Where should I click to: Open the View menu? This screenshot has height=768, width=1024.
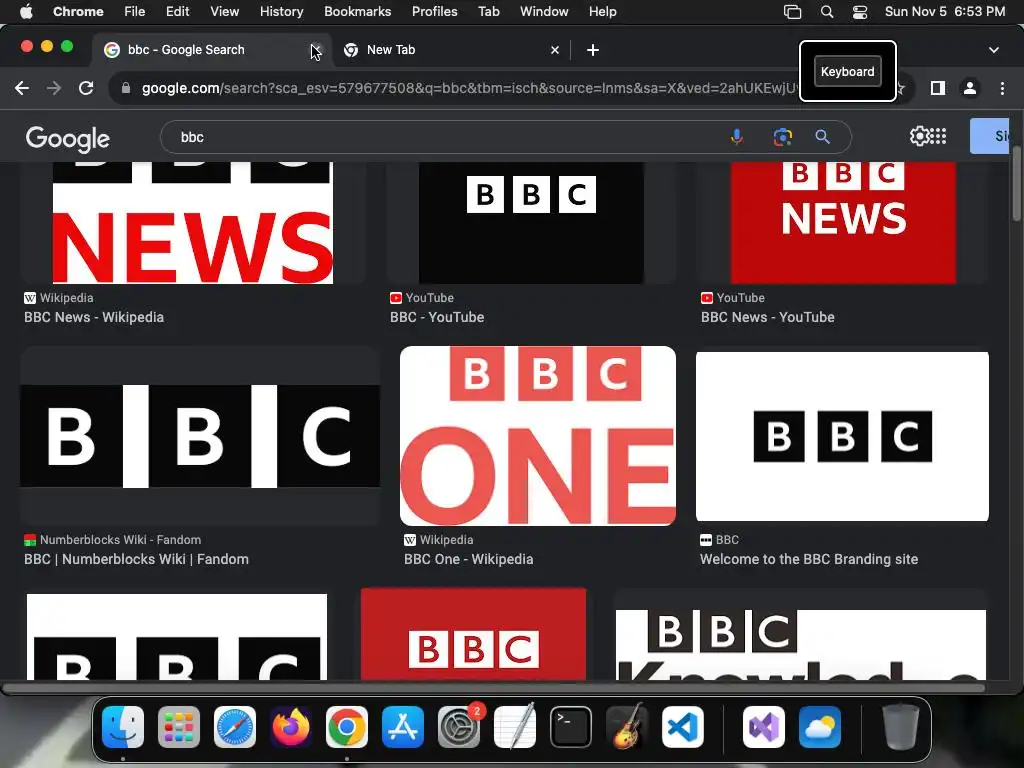(x=225, y=12)
